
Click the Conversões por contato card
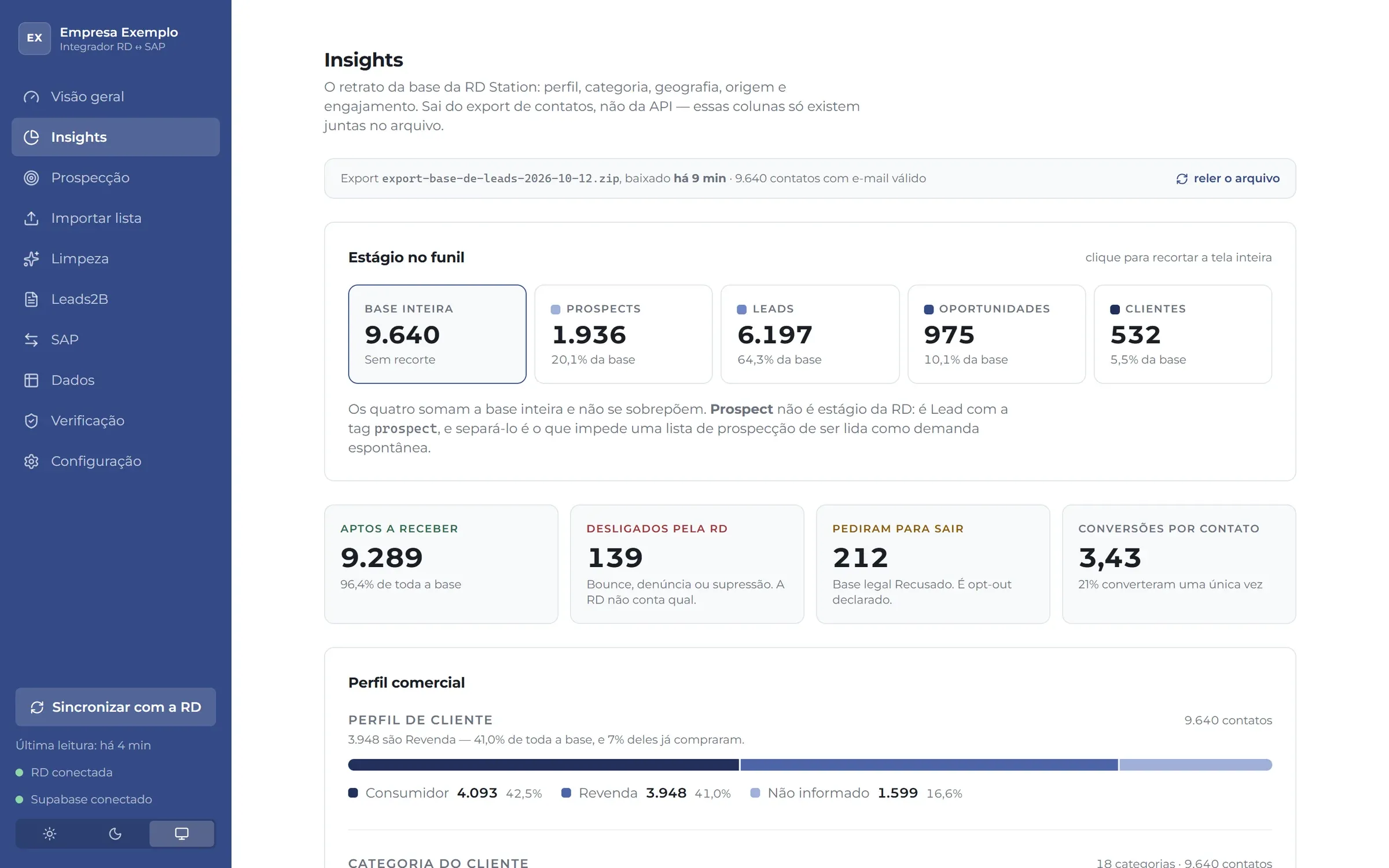point(1179,564)
